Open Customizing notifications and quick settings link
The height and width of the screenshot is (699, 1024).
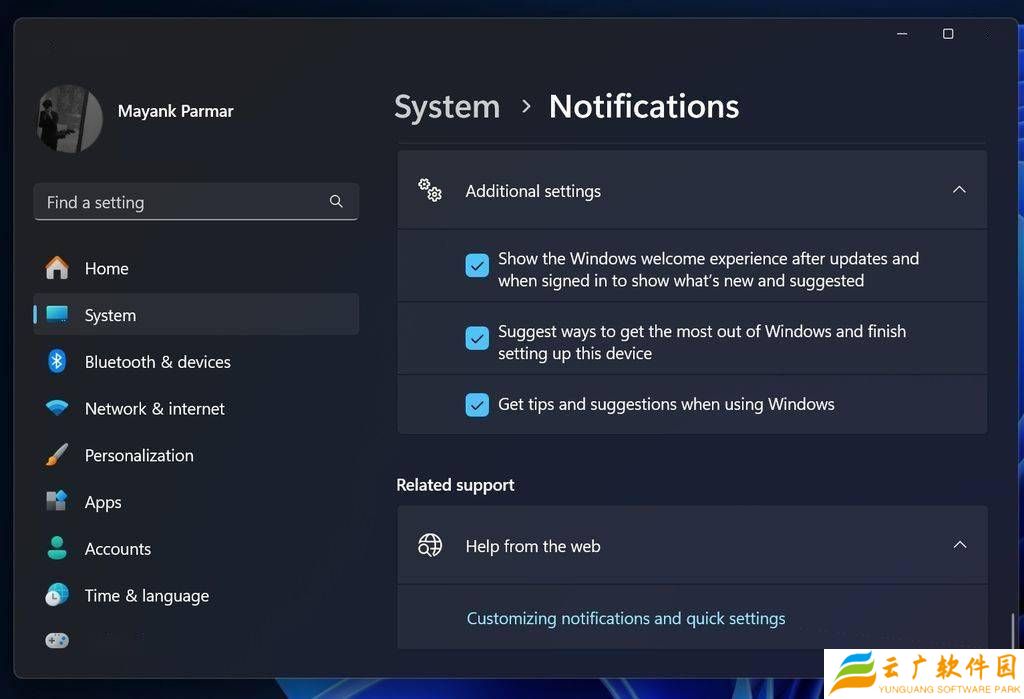626,619
